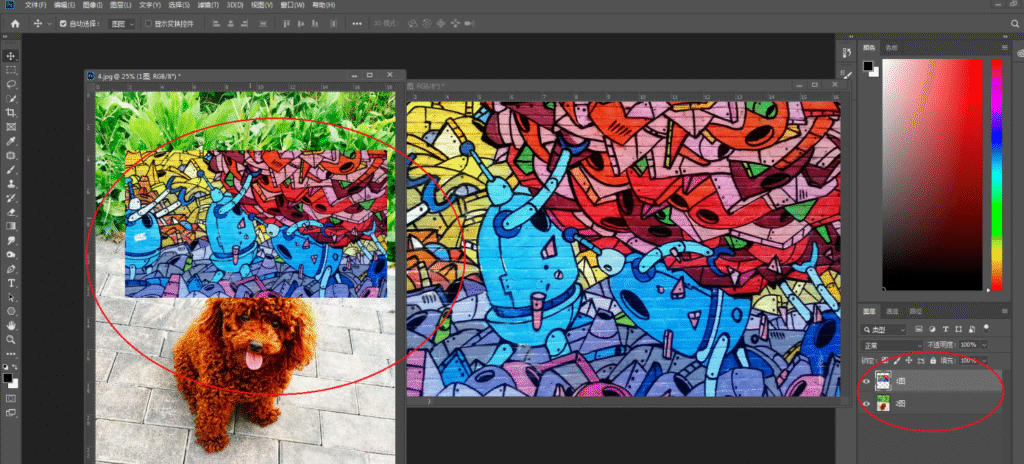This screenshot has height=464, width=1024.
Task: Hide the bottom dog layer's eye icon
Action: (866, 405)
